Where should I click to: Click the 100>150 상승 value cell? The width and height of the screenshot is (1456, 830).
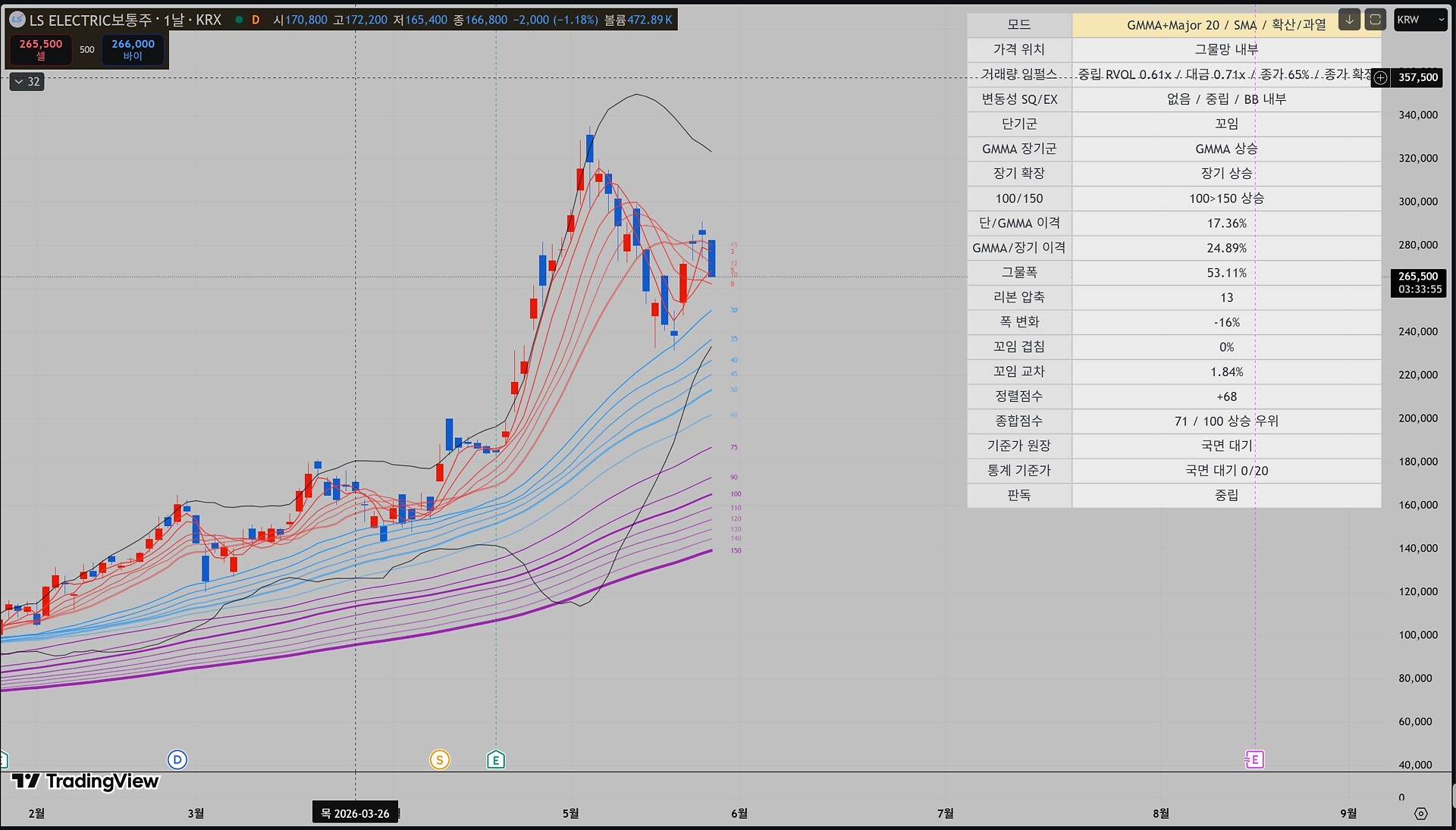coord(1226,198)
